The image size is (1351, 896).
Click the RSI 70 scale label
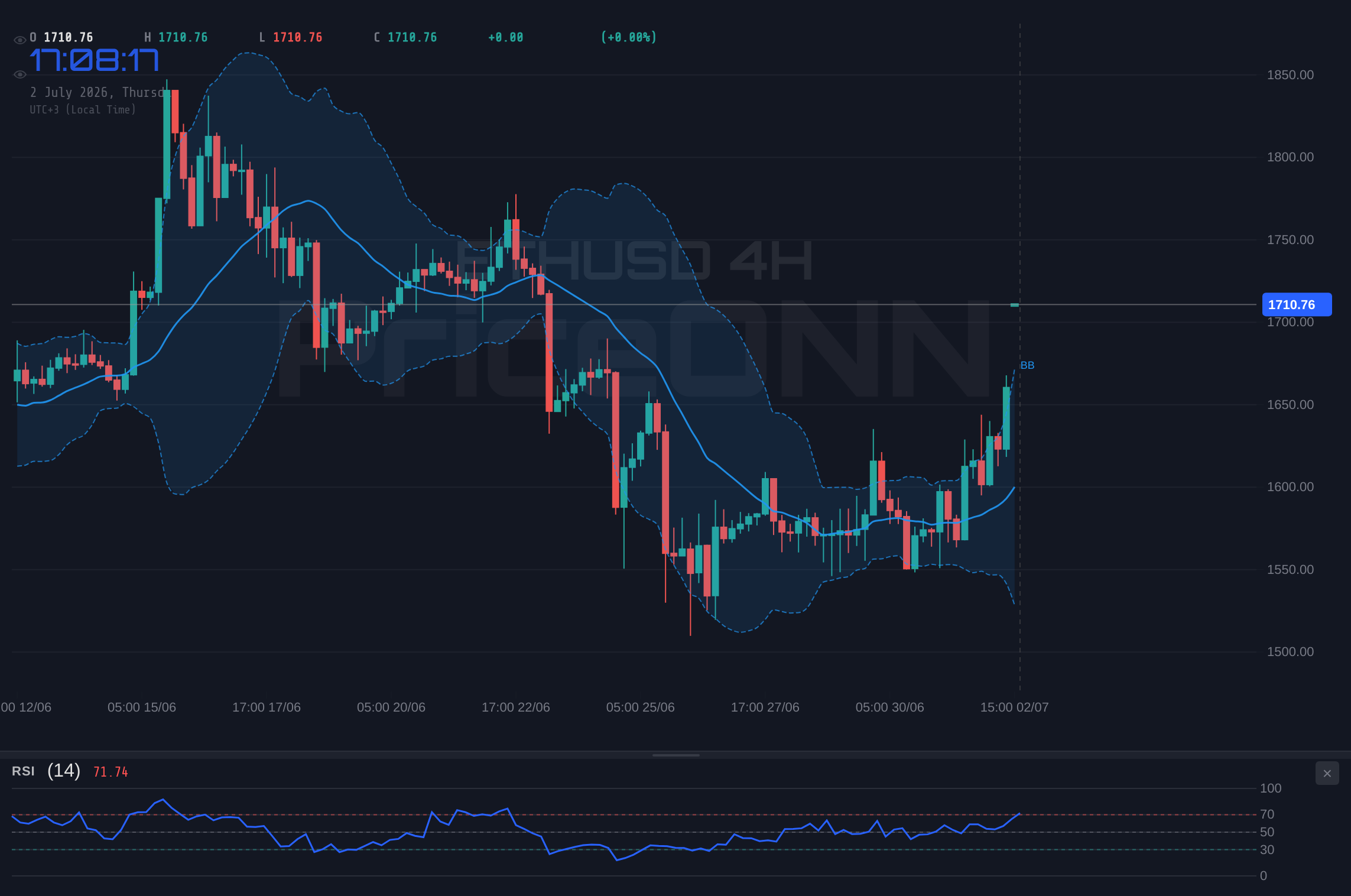1267,814
